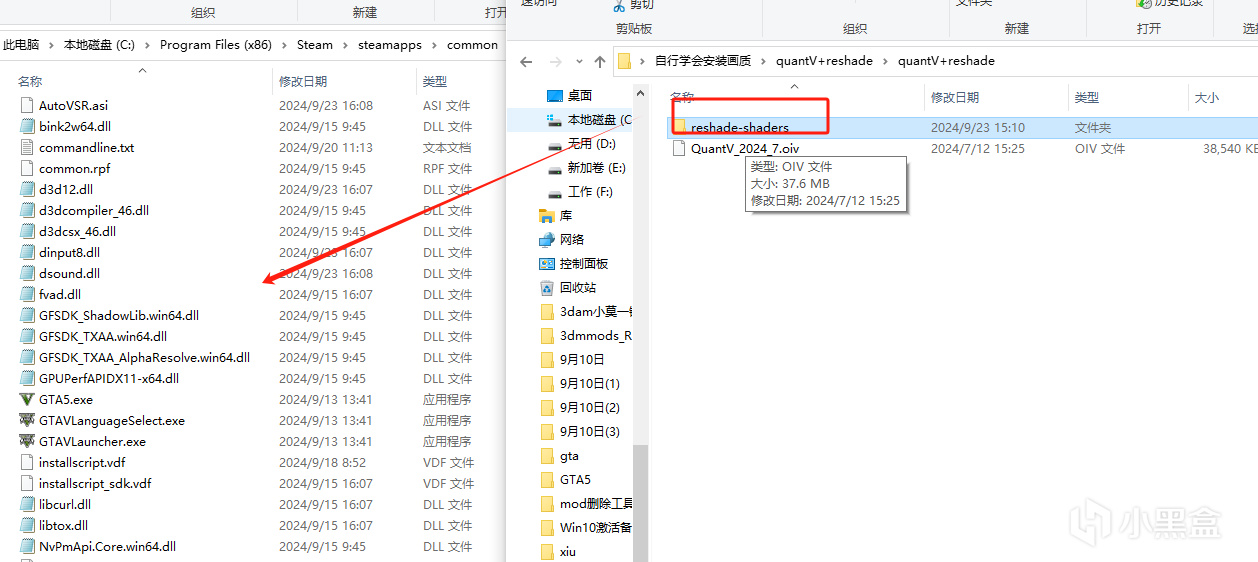
Task: Select AutoVSR.asi file icon
Action: click(x=28, y=105)
